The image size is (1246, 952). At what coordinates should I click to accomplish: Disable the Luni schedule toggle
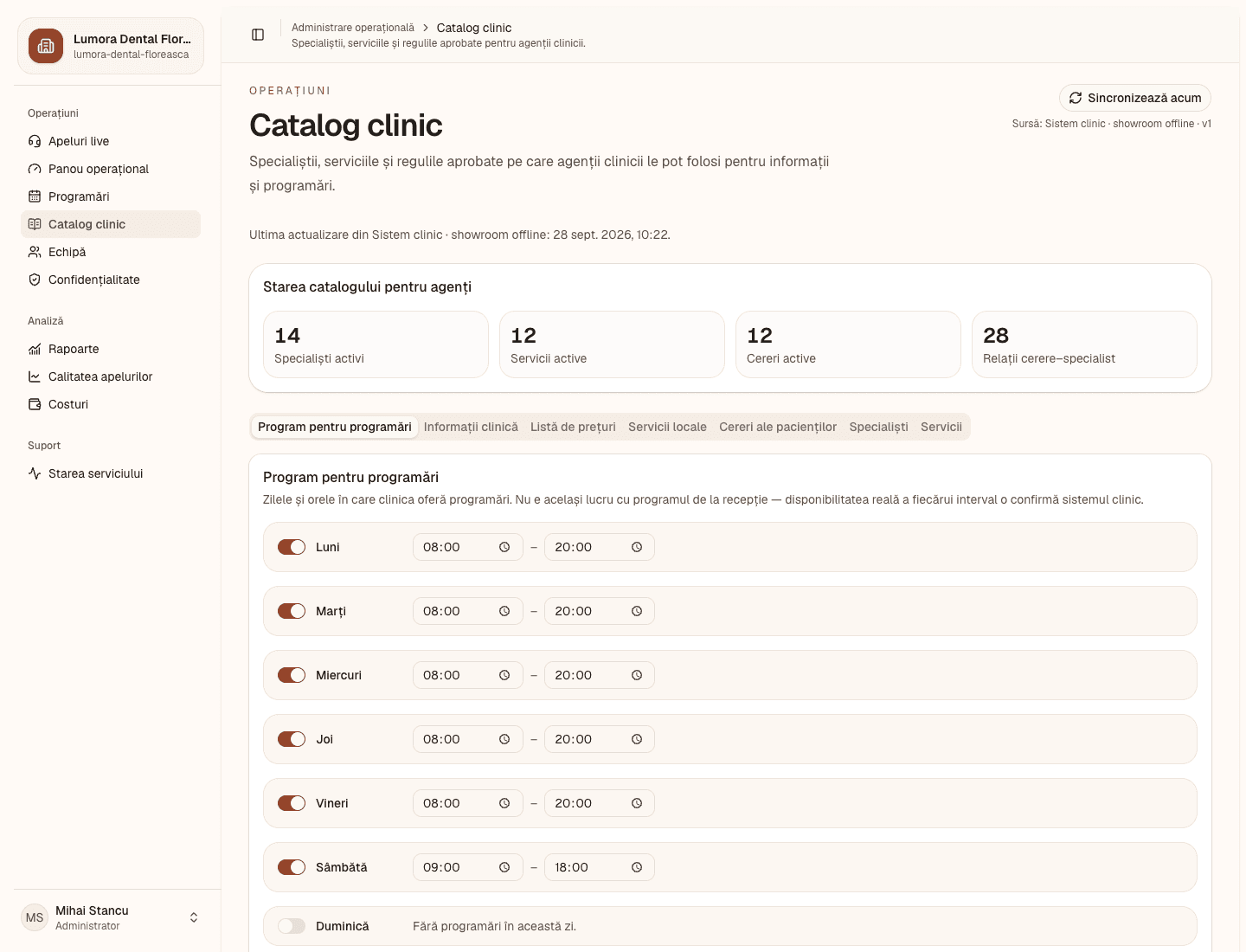tap(292, 547)
